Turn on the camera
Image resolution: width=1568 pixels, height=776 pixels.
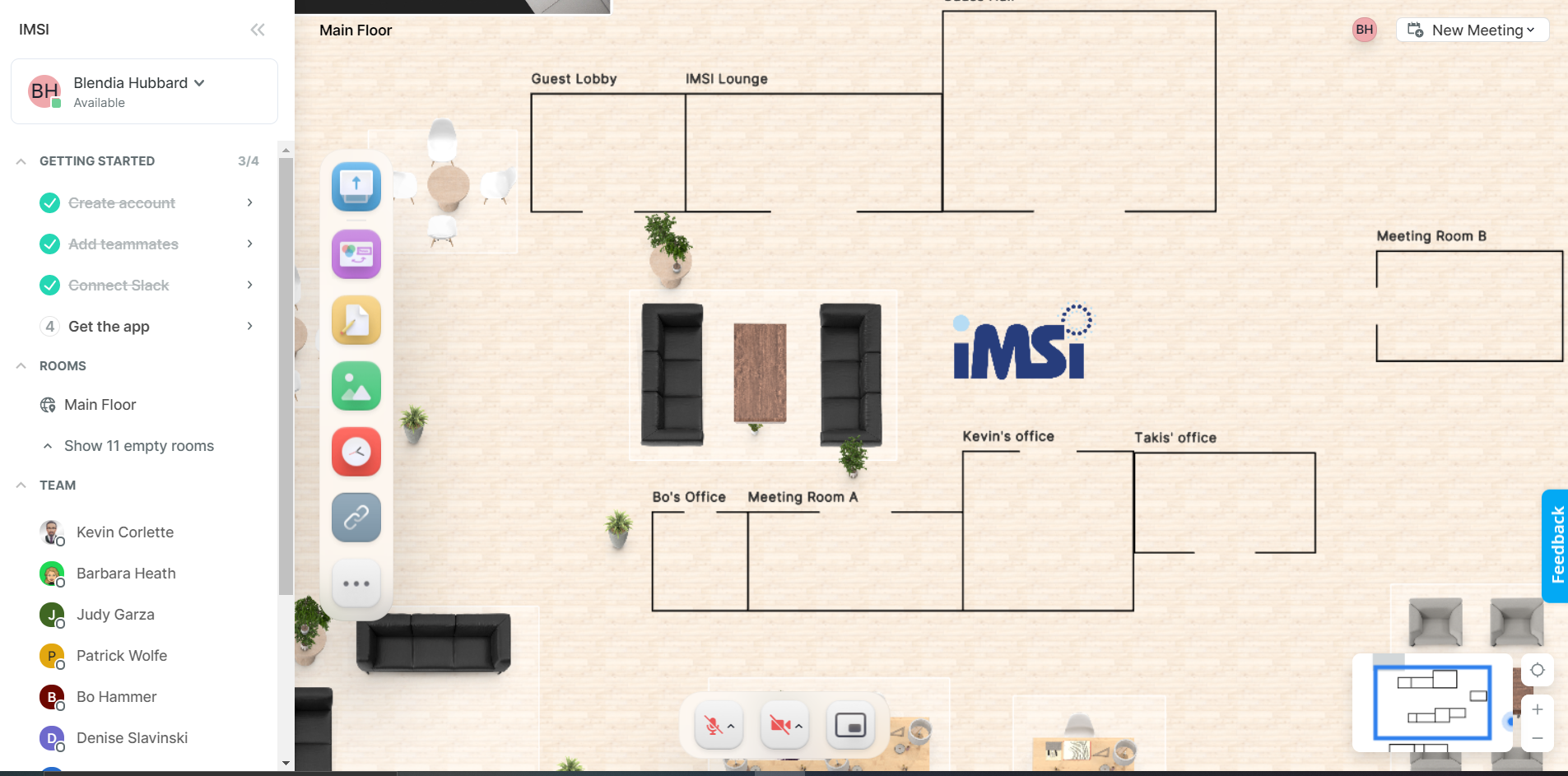779,725
